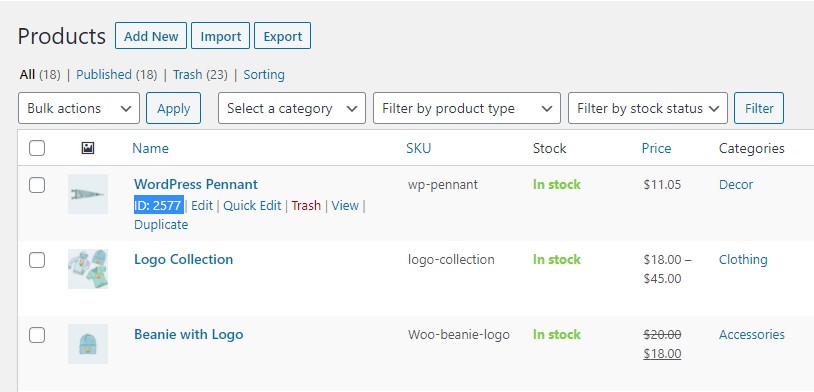Click the Filter button
814x392 pixels.
coord(759,108)
